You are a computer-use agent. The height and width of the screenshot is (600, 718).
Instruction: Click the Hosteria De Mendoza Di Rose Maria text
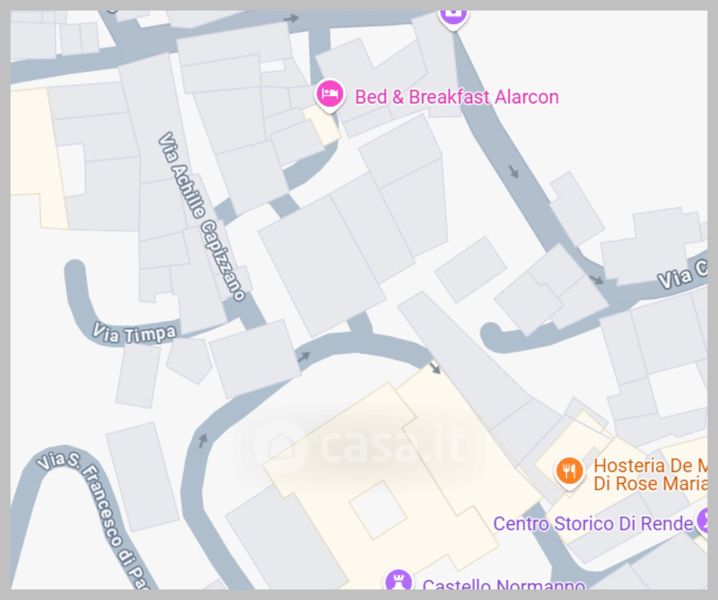tap(650, 475)
